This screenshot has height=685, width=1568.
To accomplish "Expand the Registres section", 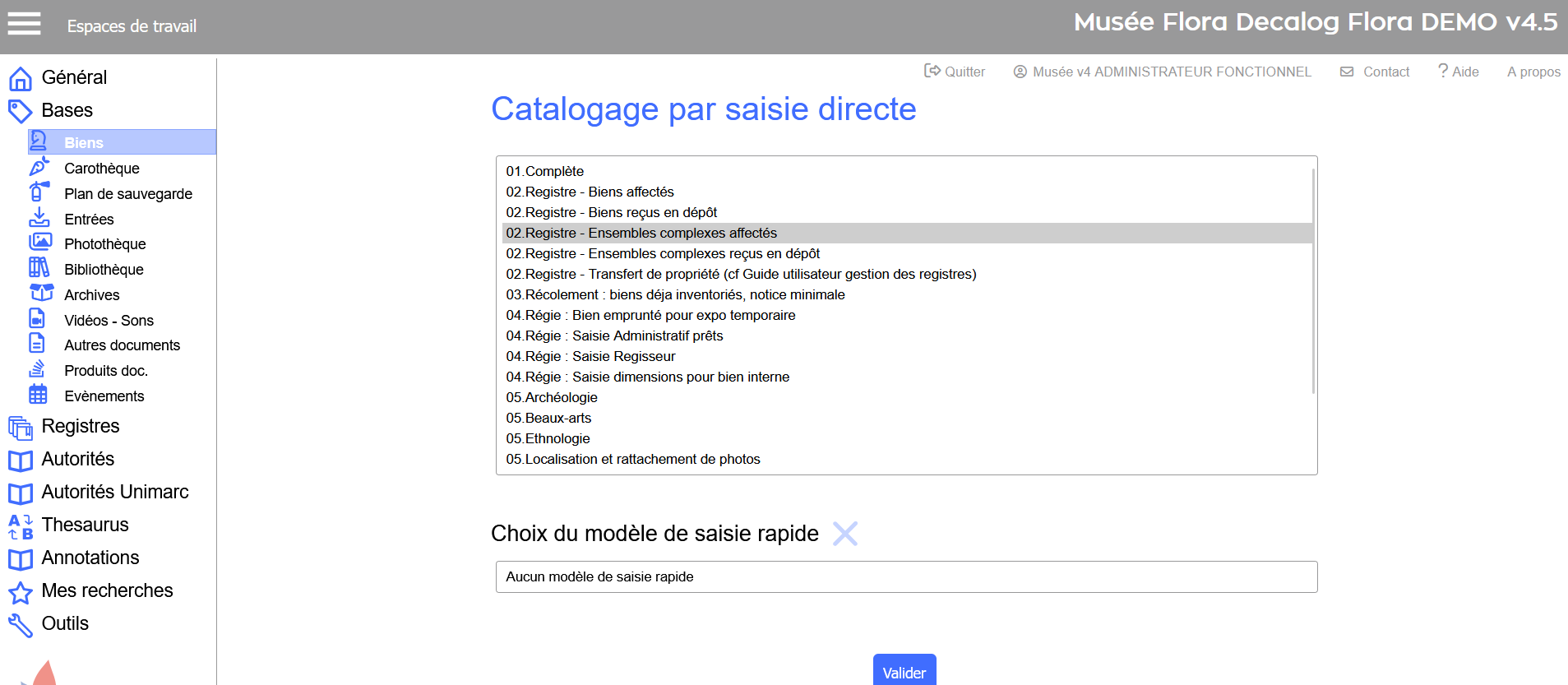I will 81,426.
